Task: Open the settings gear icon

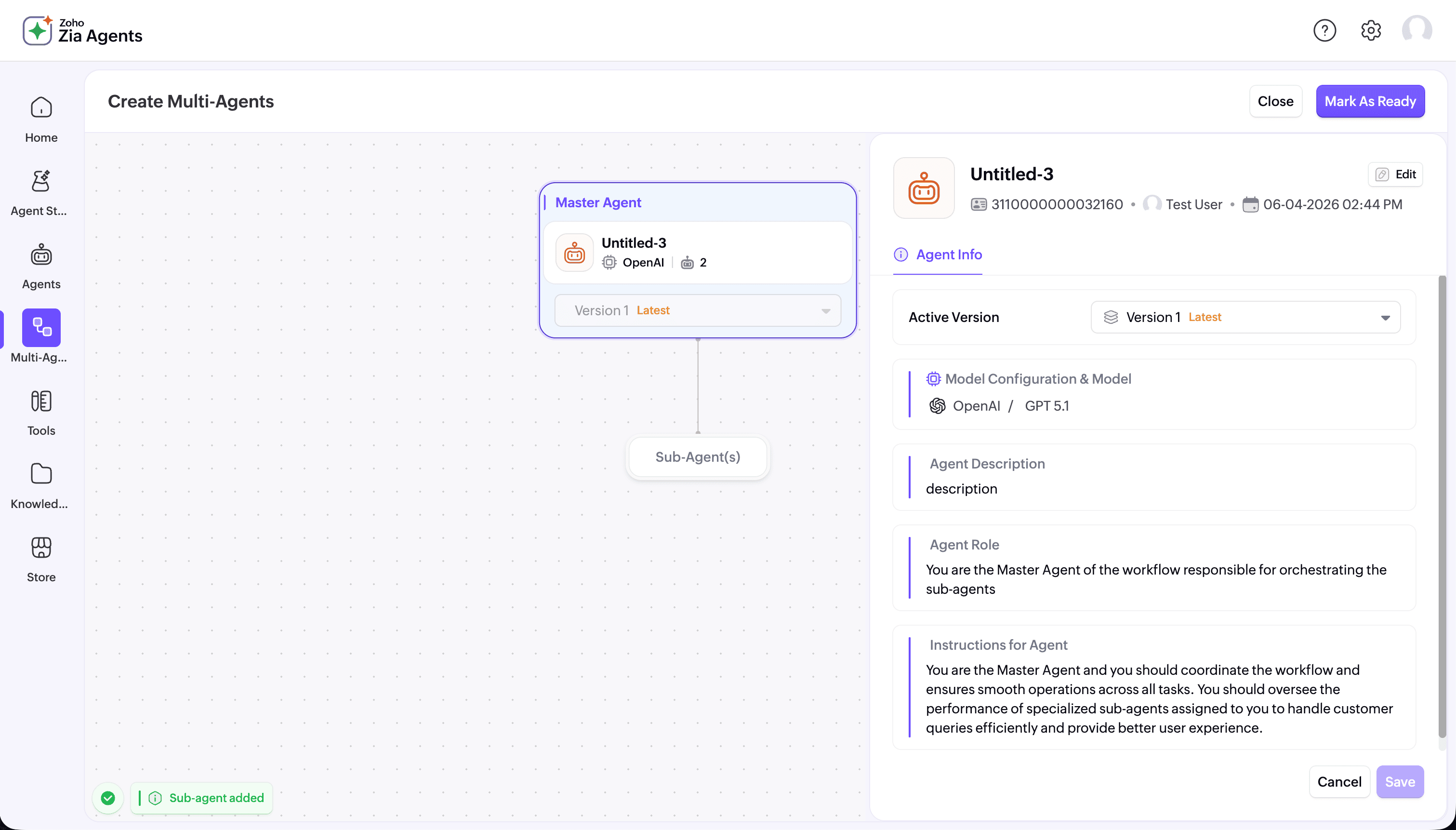Action: (x=1371, y=30)
